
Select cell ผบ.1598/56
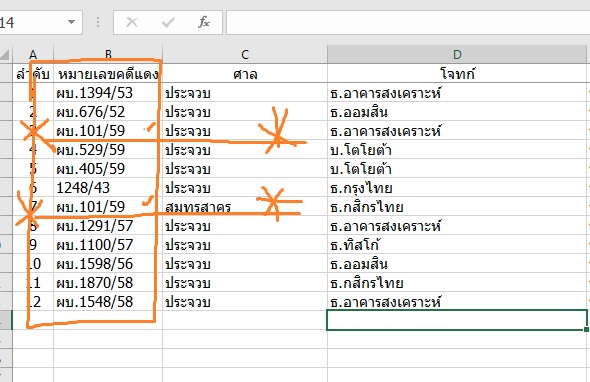(108, 263)
